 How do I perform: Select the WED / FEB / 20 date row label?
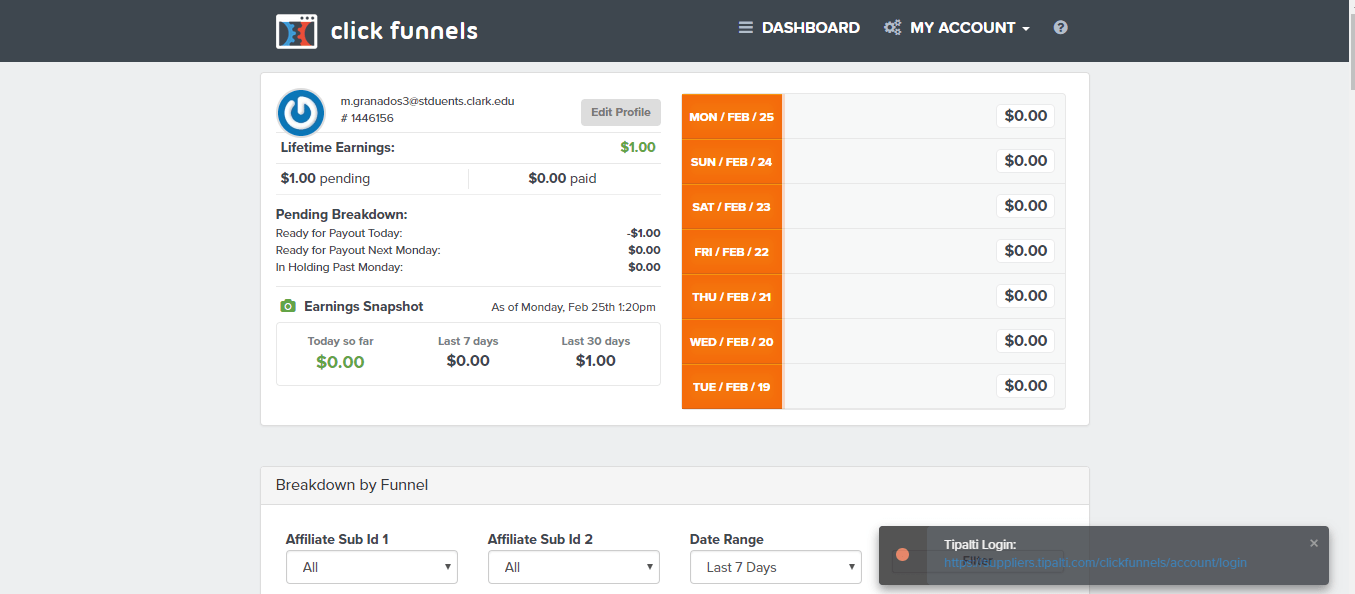732,342
